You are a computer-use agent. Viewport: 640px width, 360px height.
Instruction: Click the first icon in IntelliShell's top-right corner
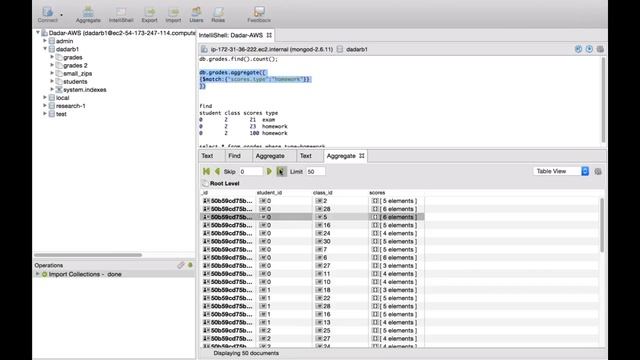pos(578,49)
